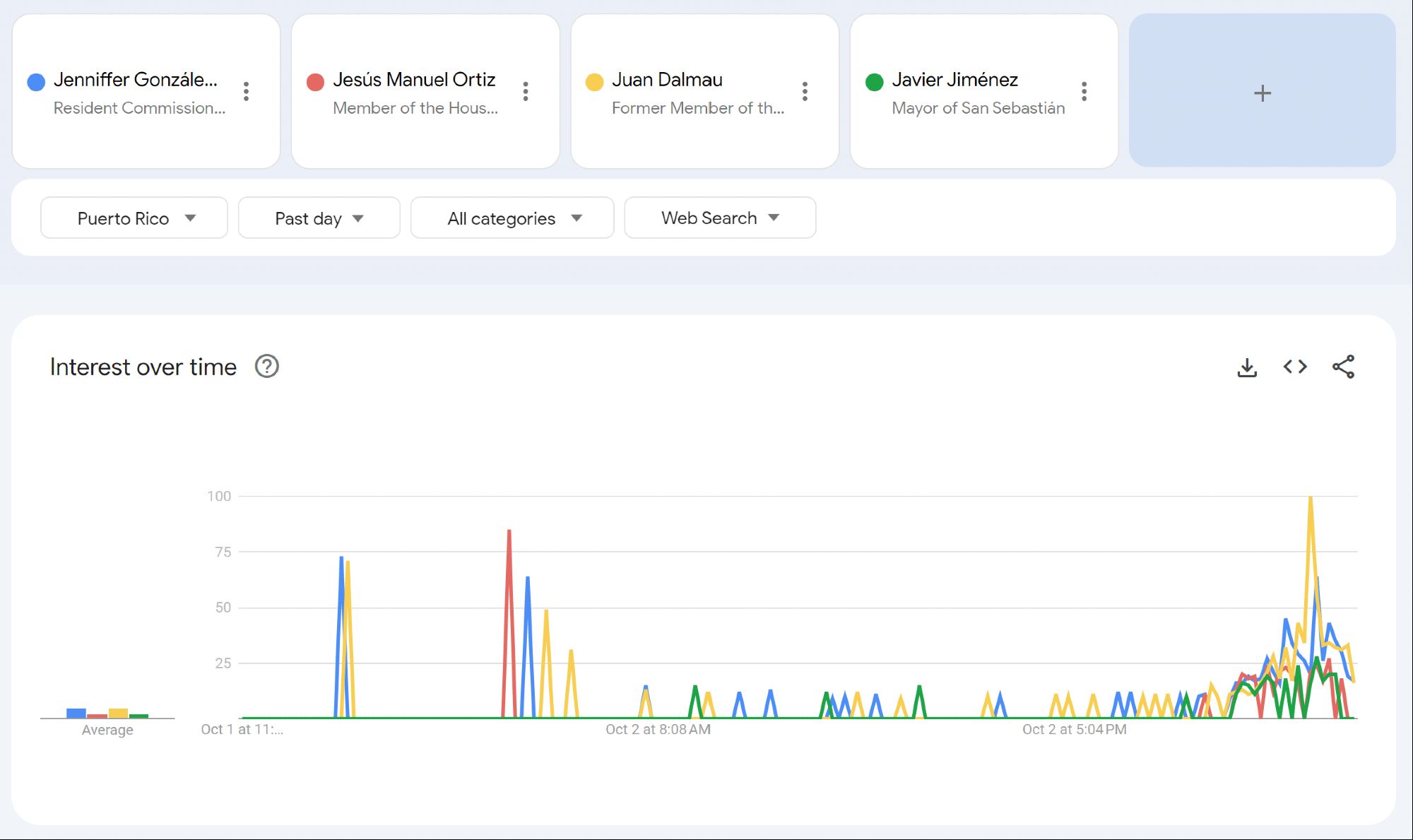Open the Web Search type dropdown
1413x840 pixels.
(x=720, y=218)
